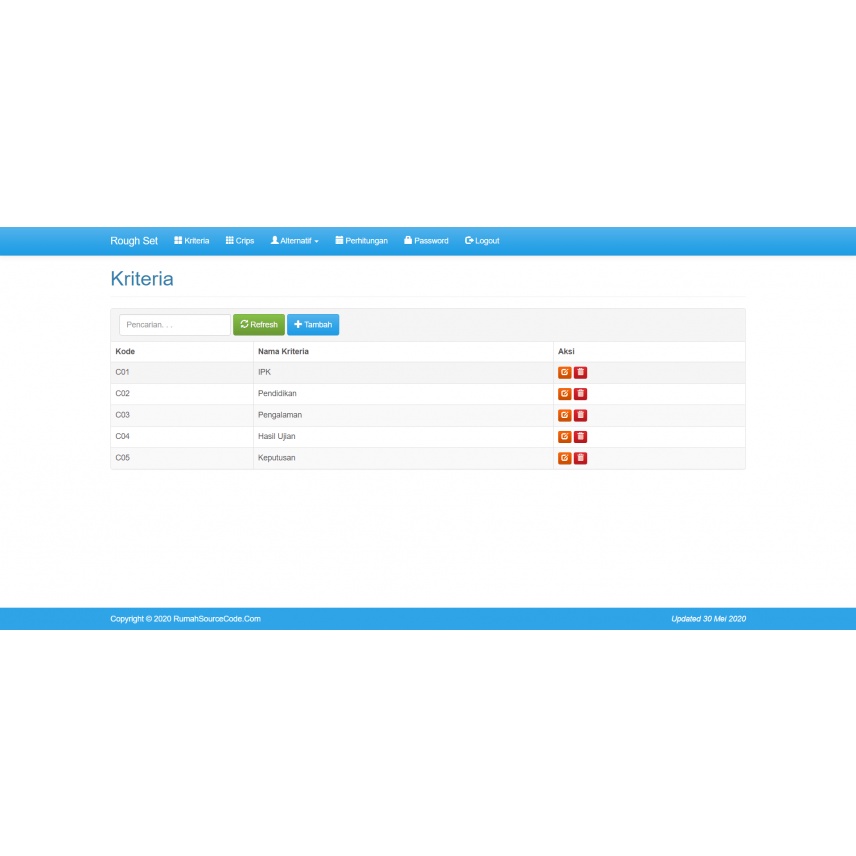The width and height of the screenshot is (856, 856).
Task: Click the RumahSourceCode.Com copyright text
Action: (x=186, y=619)
